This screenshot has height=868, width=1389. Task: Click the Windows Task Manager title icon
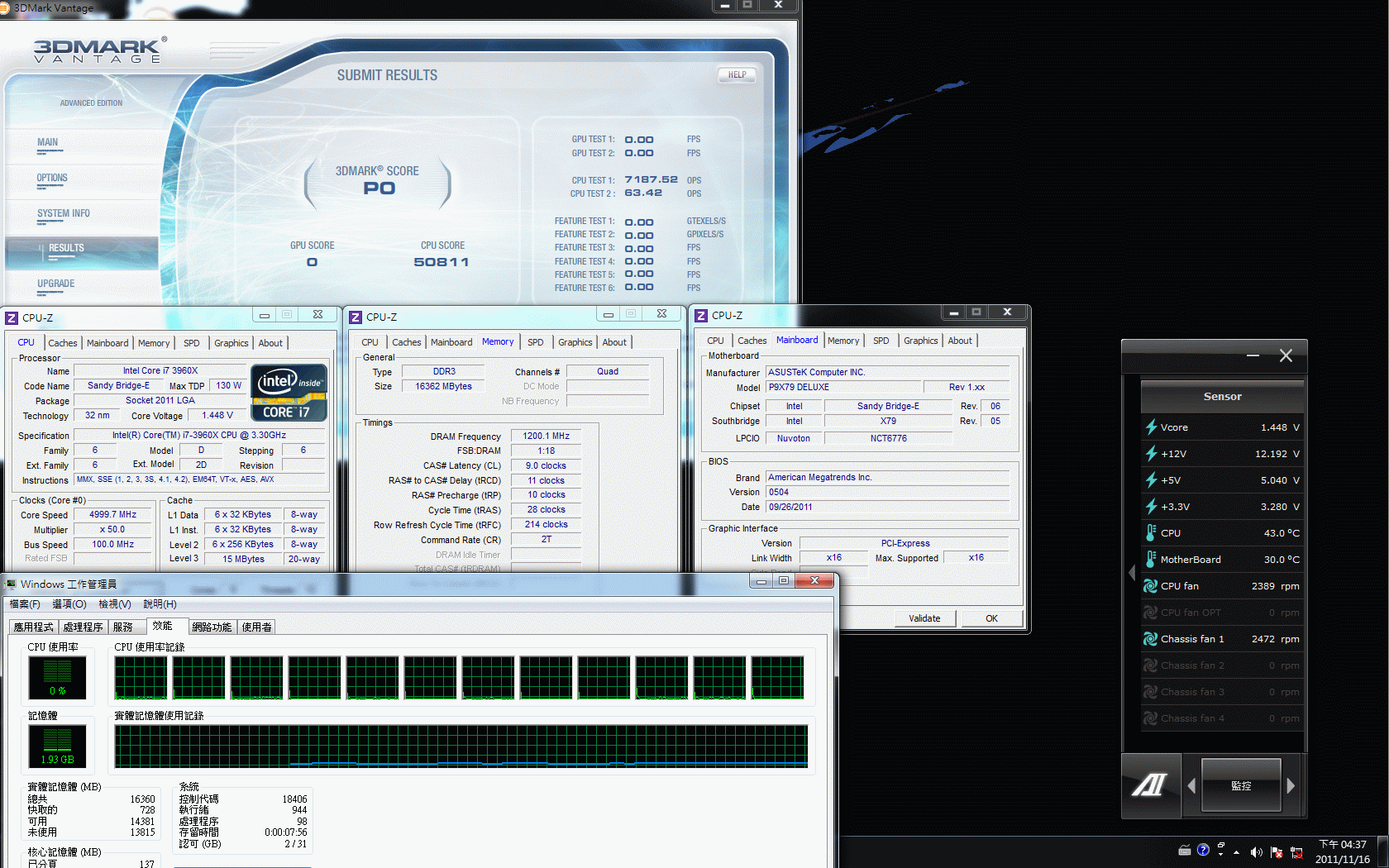[x=11, y=584]
